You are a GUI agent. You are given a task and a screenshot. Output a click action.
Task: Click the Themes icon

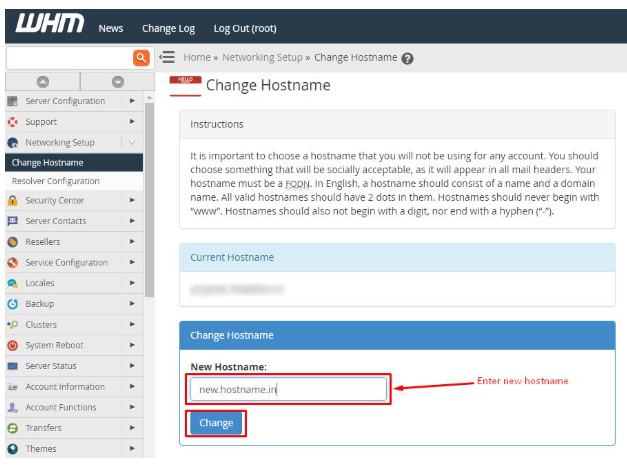click(12, 449)
